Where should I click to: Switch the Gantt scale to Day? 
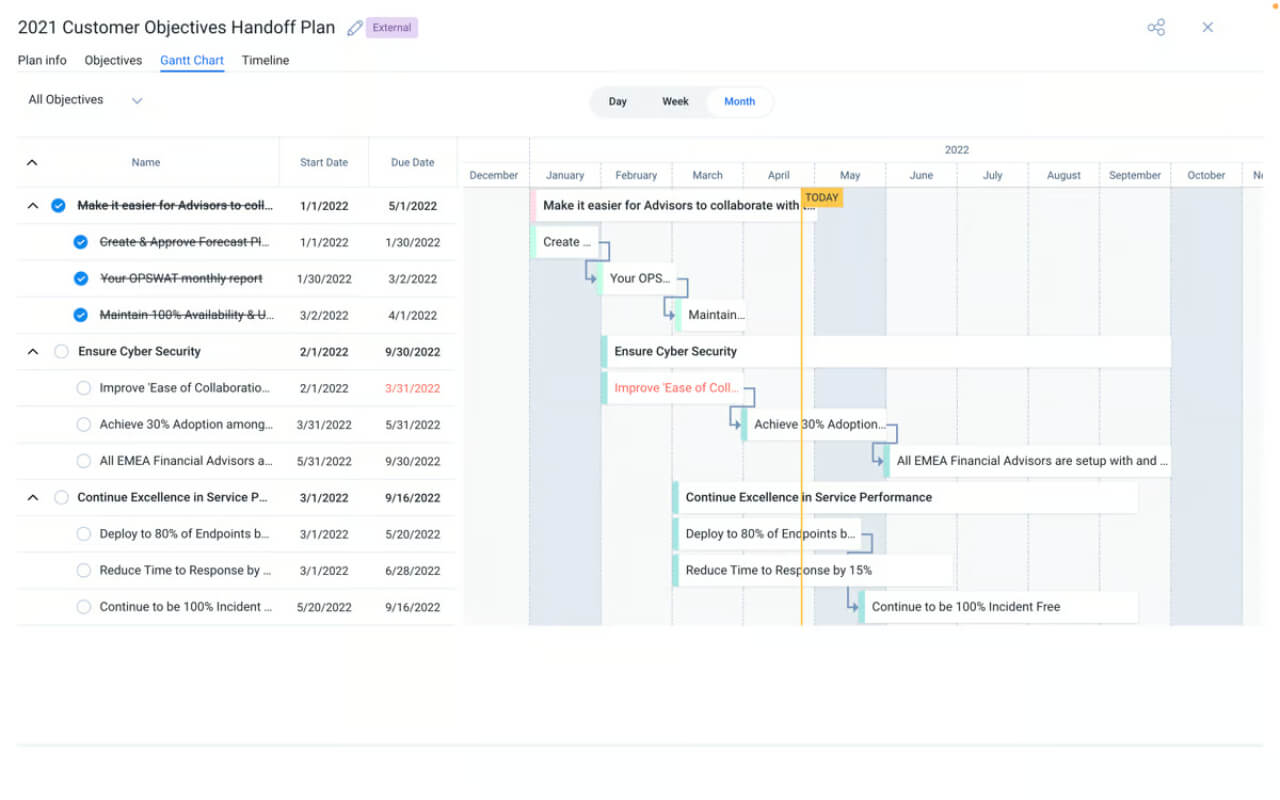click(618, 101)
